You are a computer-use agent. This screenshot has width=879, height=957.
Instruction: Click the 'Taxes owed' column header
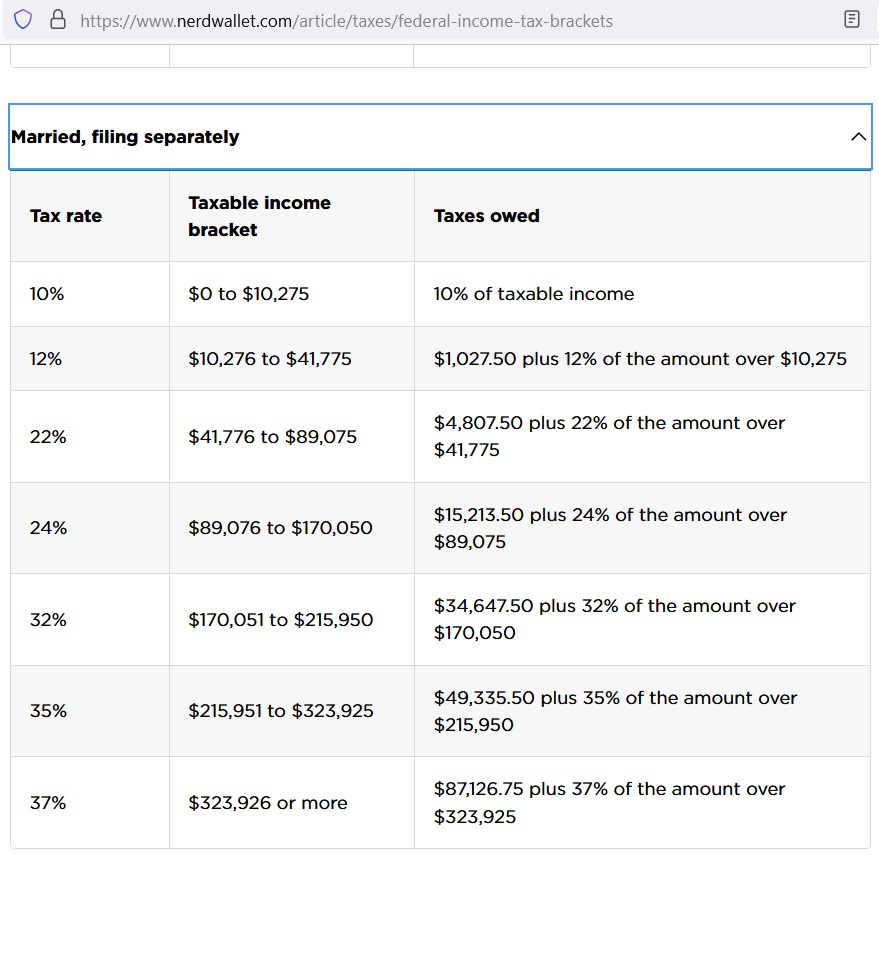(486, 216)
